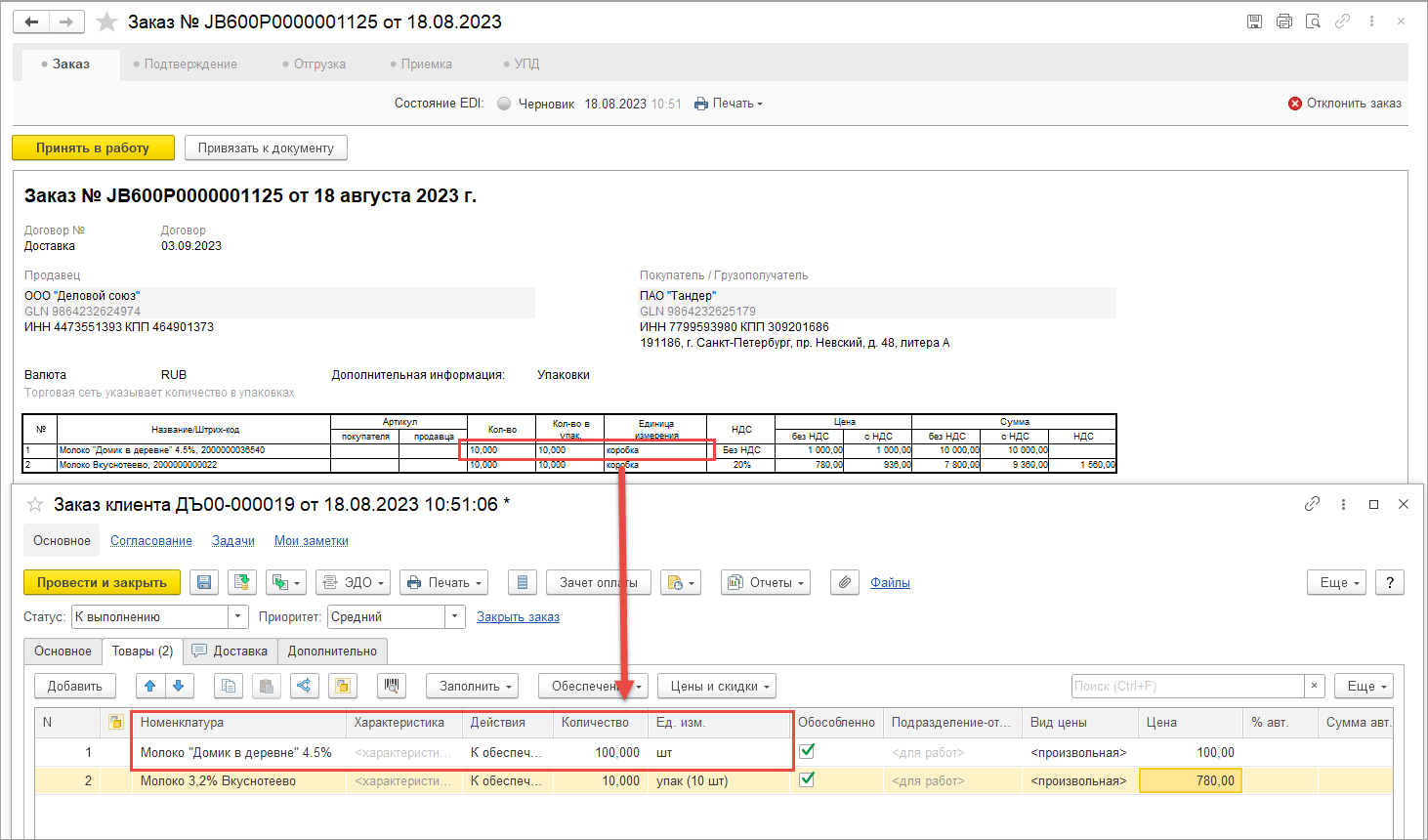
Task: Click the save diskette icon beside Провести и закрыть
Action: [204, 582]
